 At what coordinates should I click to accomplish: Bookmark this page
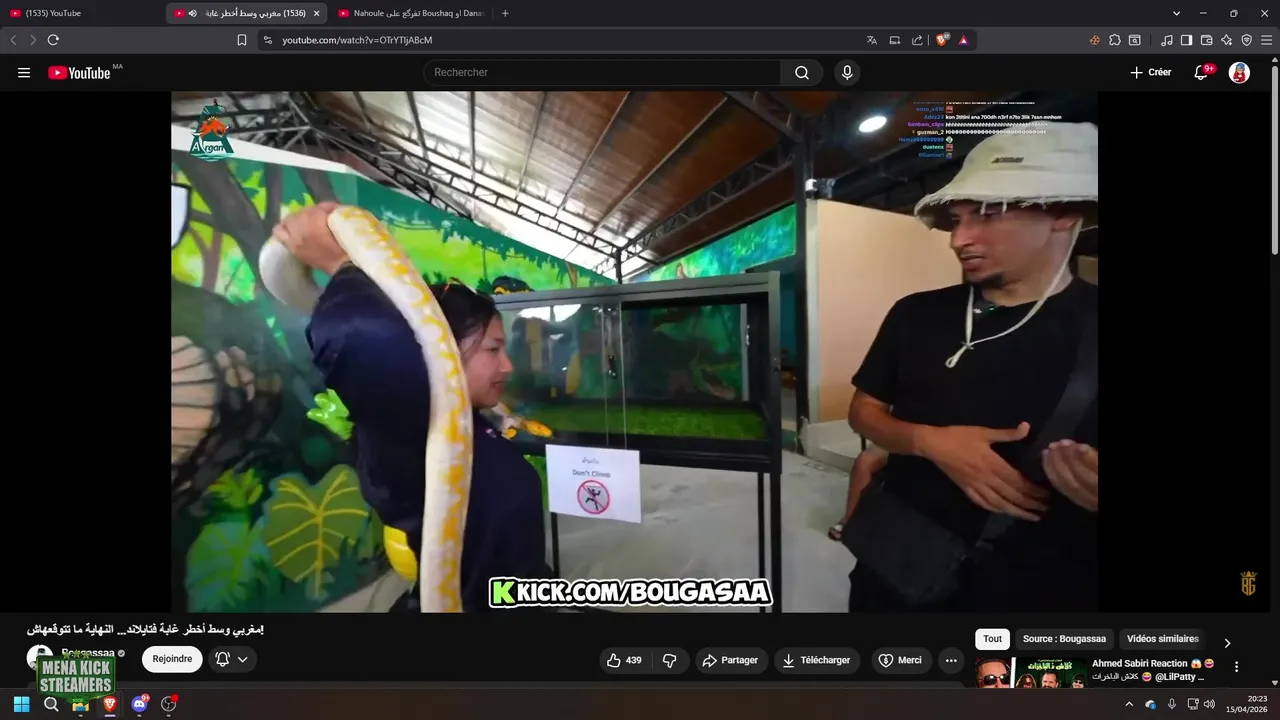click(242, 40)
